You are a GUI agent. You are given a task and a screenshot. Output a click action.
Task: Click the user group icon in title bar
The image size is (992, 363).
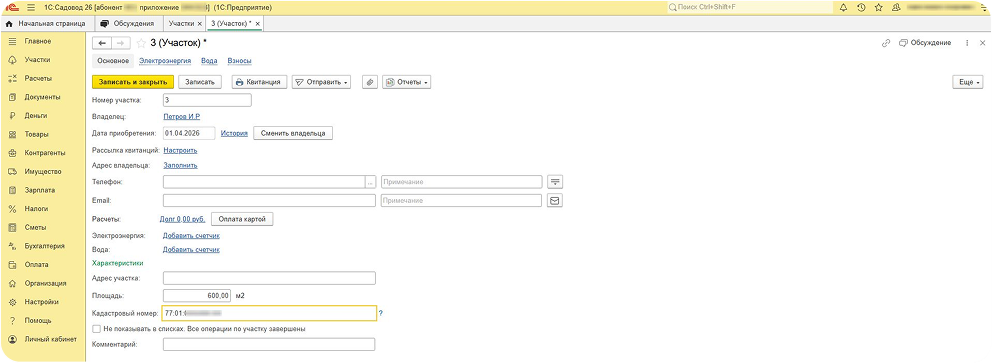tap(896, 8)
